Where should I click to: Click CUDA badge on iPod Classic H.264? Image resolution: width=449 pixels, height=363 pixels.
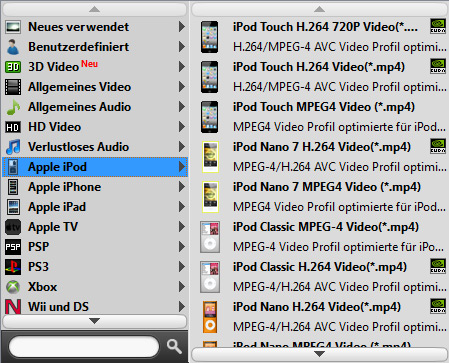(438, 266)
